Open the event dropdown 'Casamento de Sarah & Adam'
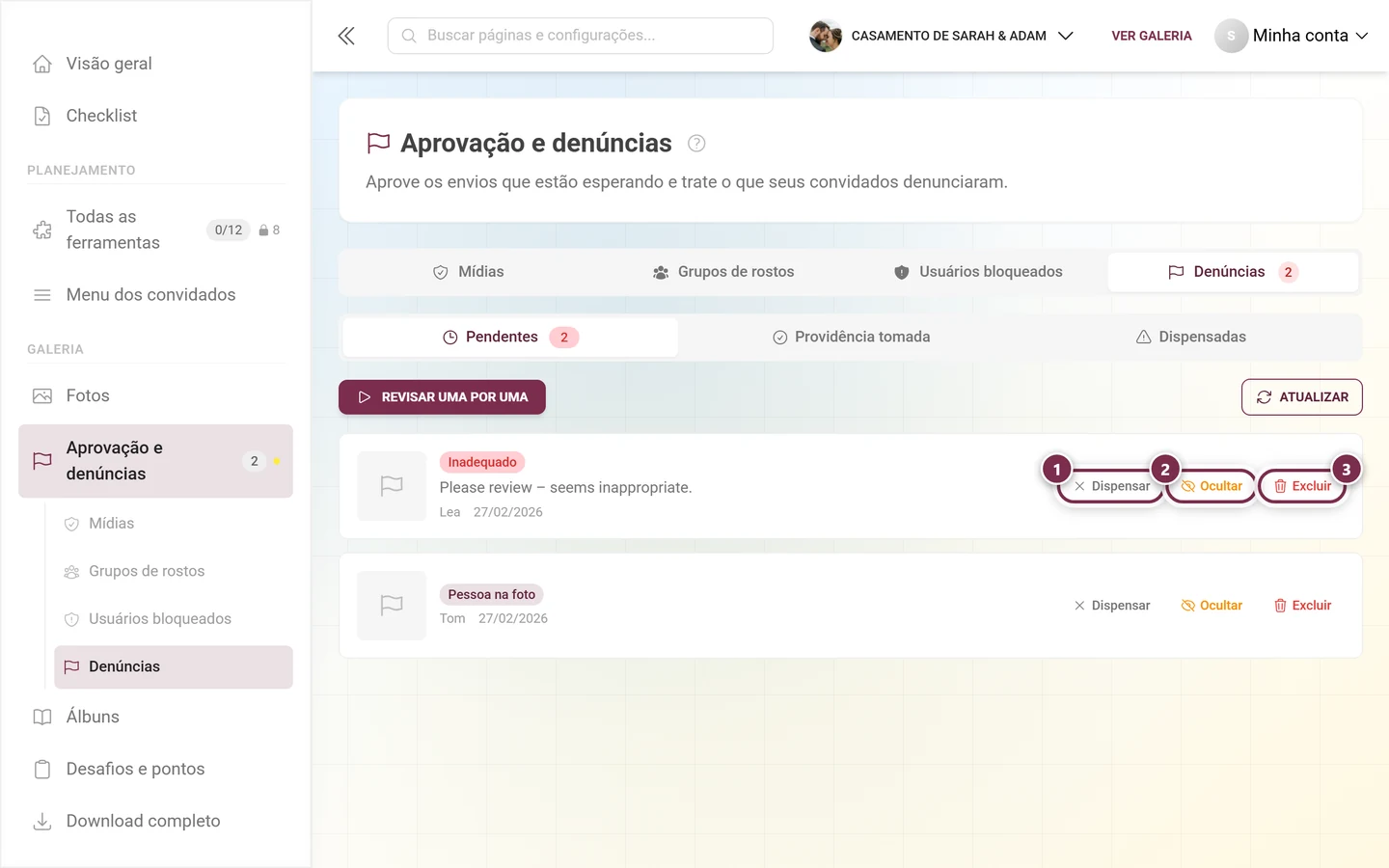This screenshot has height=868, width=1389. pos(941,36)
